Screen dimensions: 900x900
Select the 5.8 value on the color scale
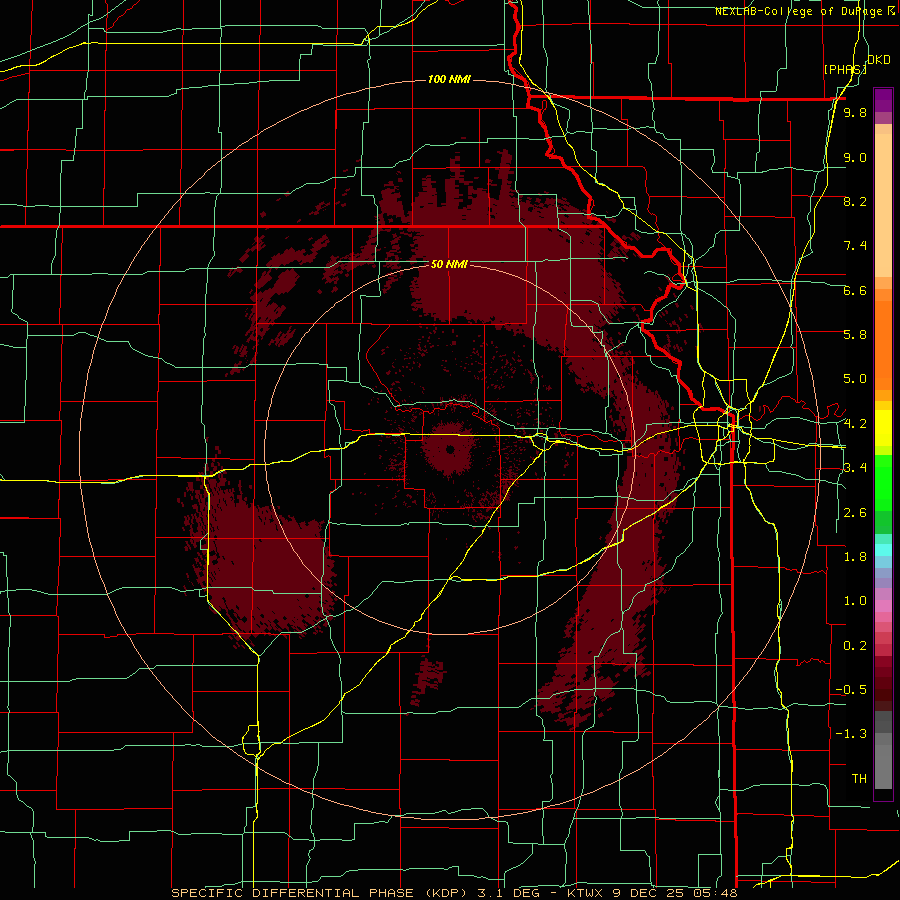855,334
